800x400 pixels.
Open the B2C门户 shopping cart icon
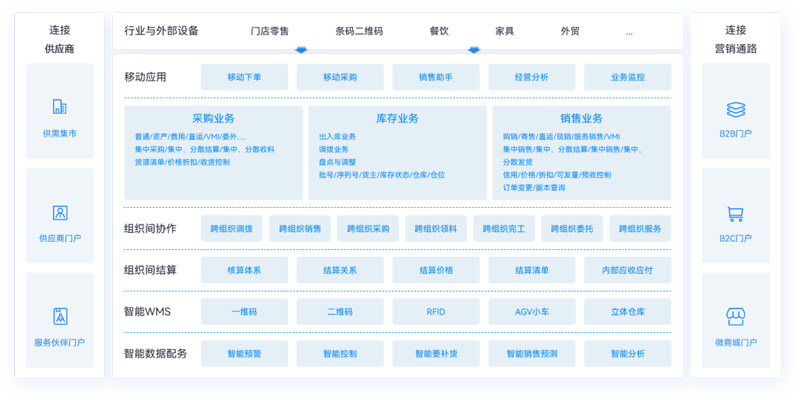point(735,213)
